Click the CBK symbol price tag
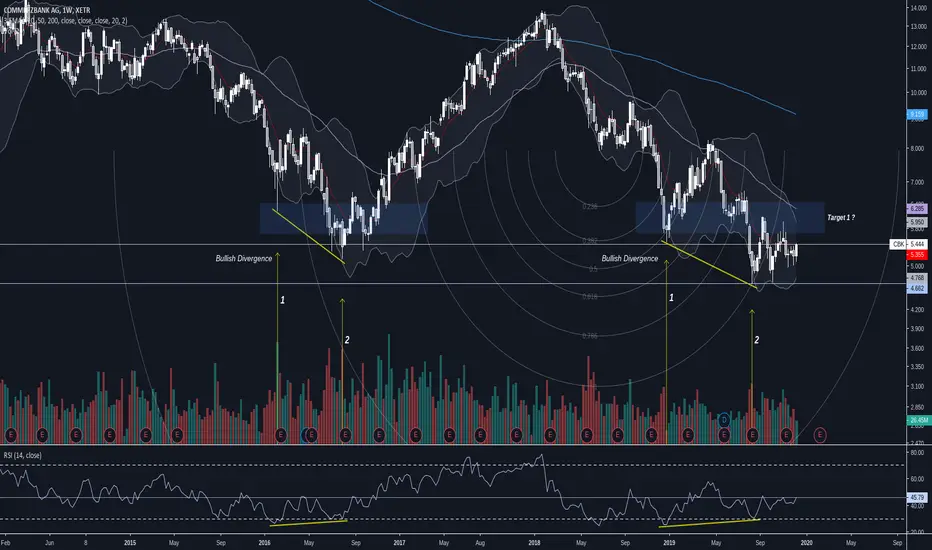This screenshot has width=932, height=550. (898, 244)
